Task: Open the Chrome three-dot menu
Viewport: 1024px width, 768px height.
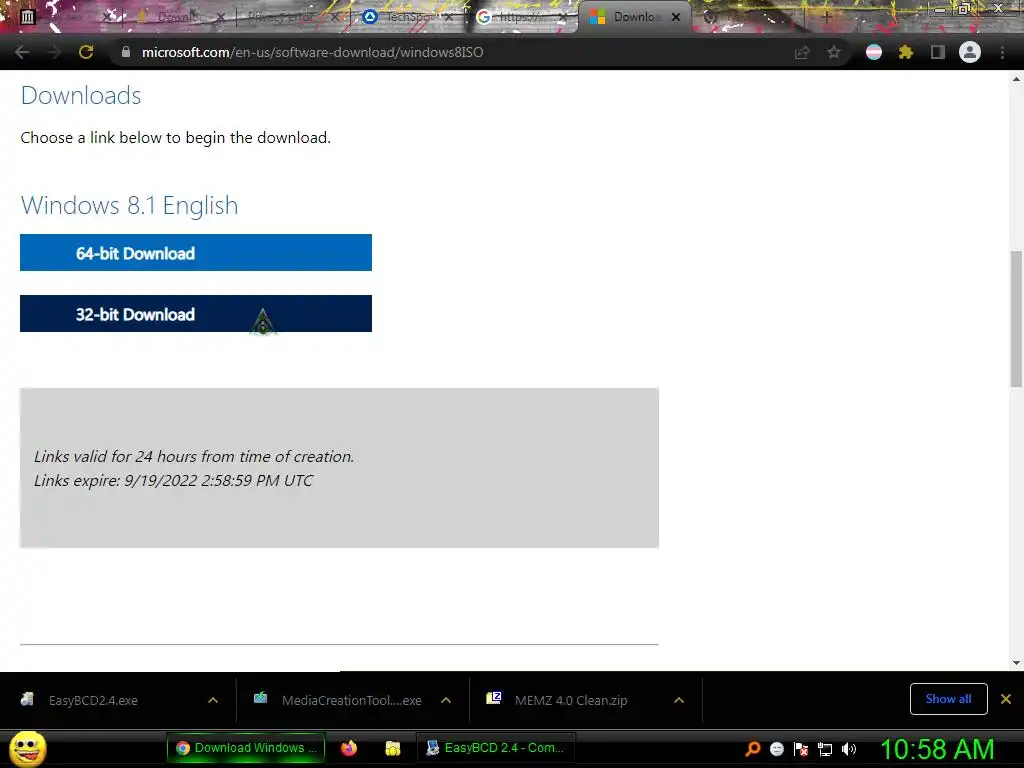Action: click(1002, 52)
